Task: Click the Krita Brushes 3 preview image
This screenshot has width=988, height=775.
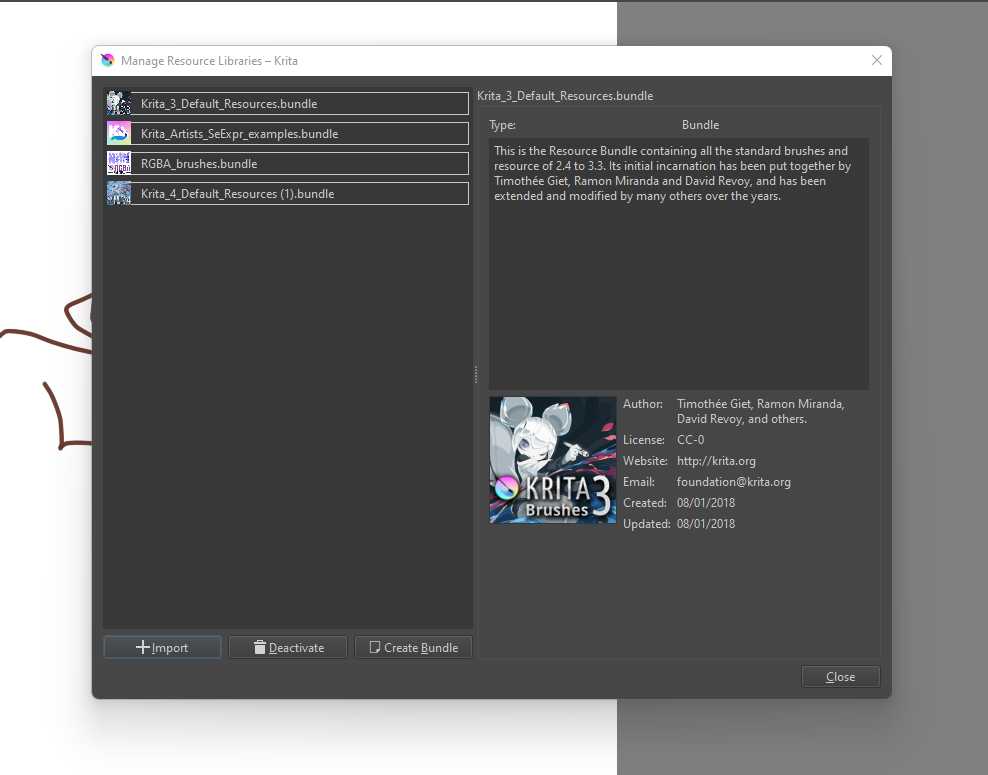Action: 552,460
